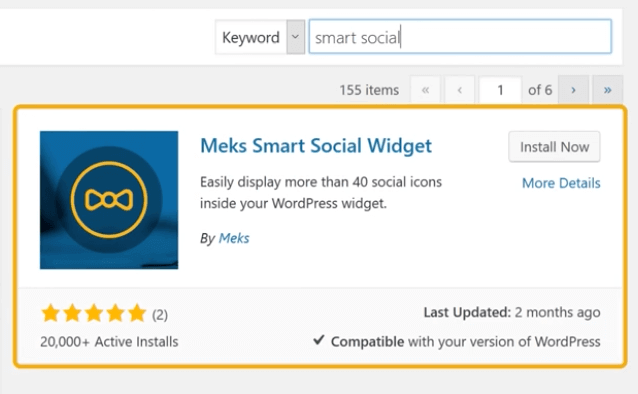Click the fifth rating star
This screenshot has height=394, width=638.
(x=137, y=313)
